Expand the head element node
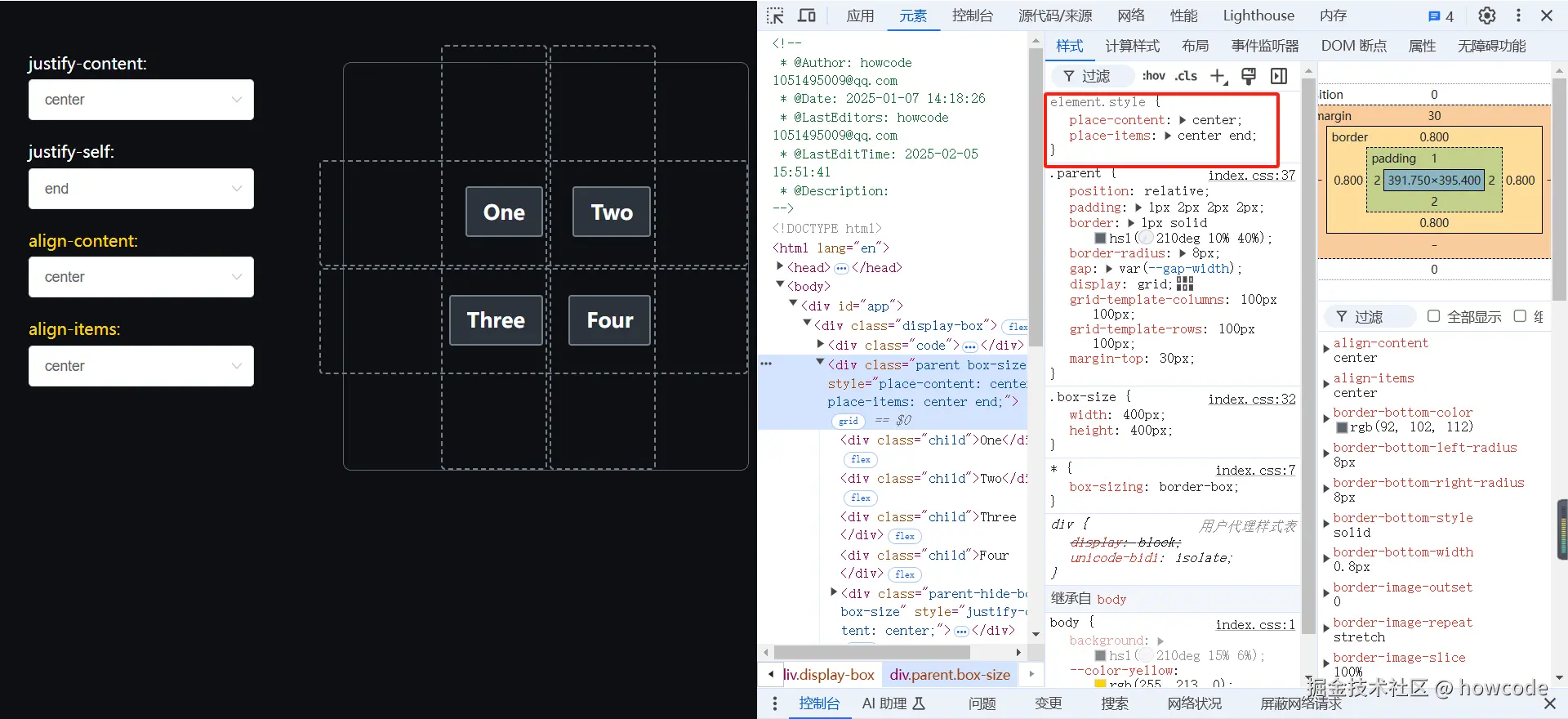The width and height of the screenshot is (1568, 719). coord(780,267)
